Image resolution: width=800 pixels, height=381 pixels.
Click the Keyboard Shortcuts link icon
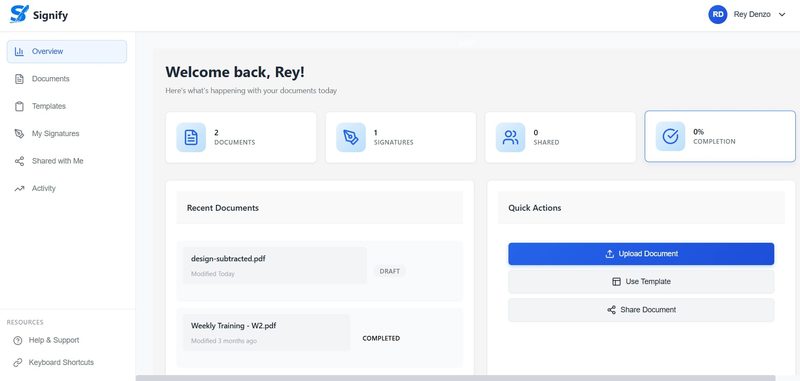point(18,363)
